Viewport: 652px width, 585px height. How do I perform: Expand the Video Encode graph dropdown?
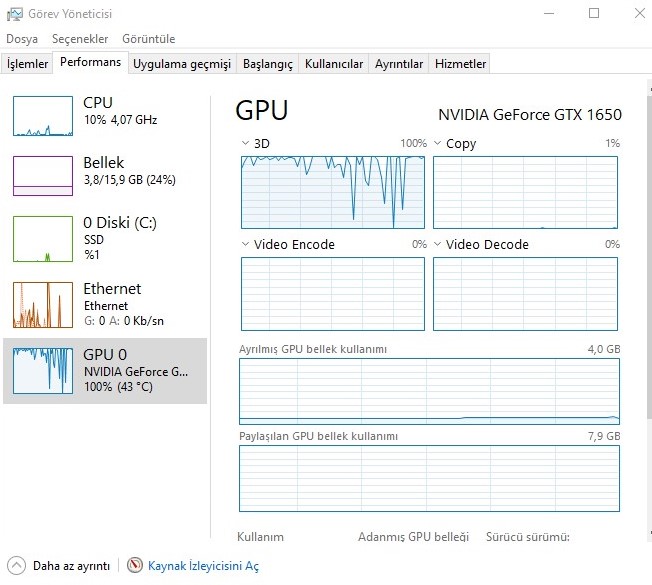[x=246, y=244]
